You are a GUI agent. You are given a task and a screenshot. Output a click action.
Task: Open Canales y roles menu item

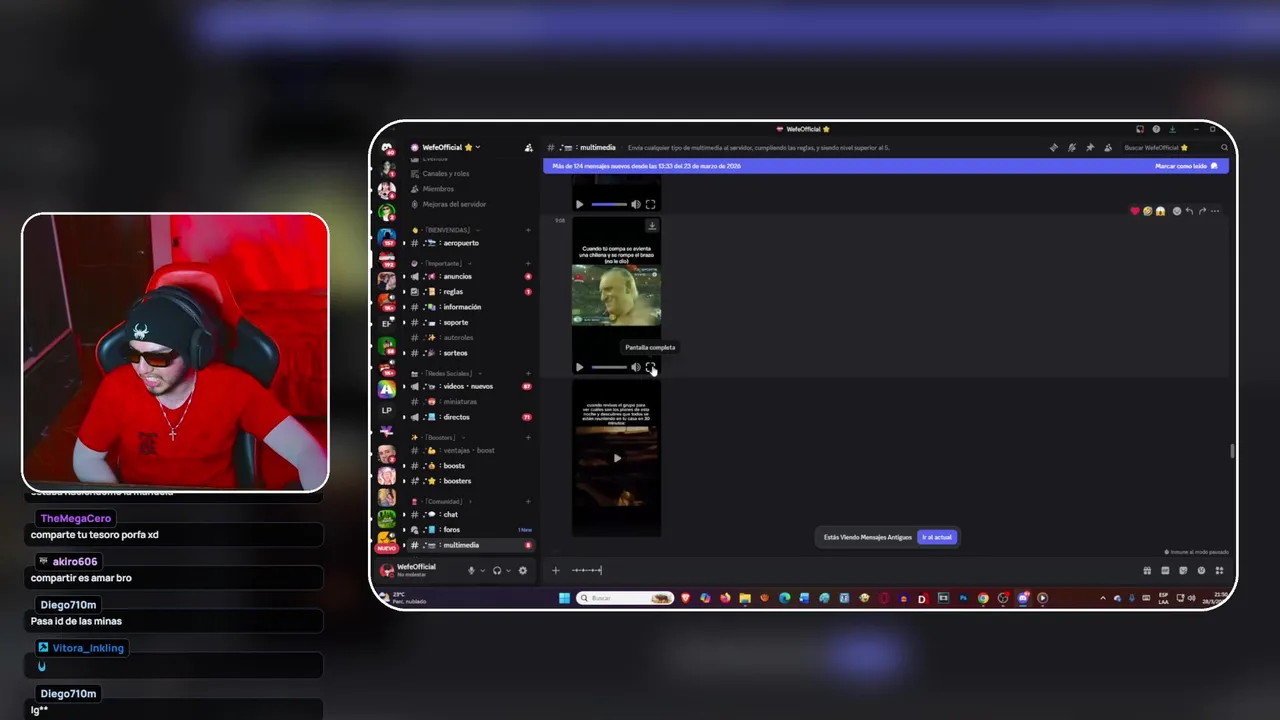tap(446, 173)
